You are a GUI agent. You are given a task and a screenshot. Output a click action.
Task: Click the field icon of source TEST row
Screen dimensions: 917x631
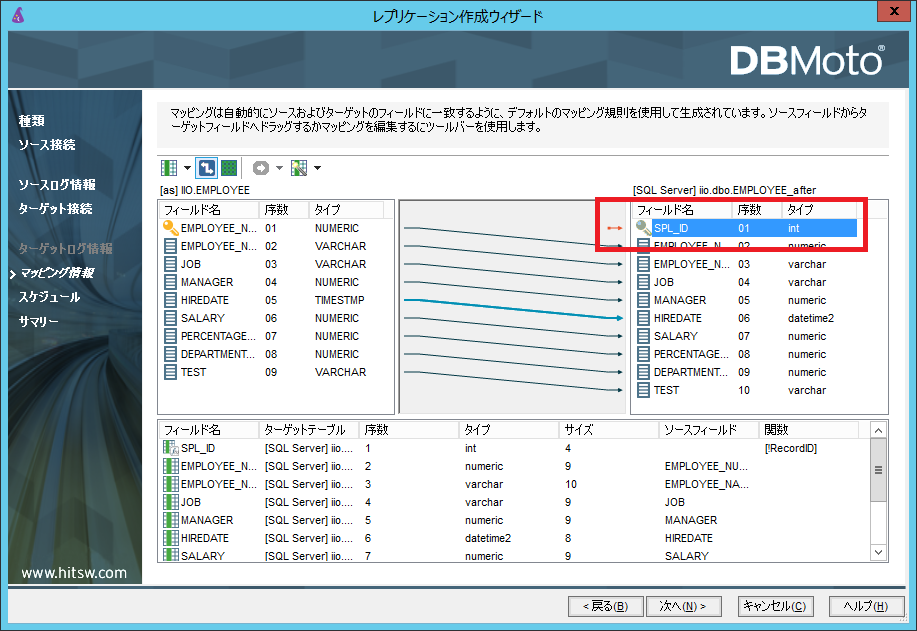[170, 372]
